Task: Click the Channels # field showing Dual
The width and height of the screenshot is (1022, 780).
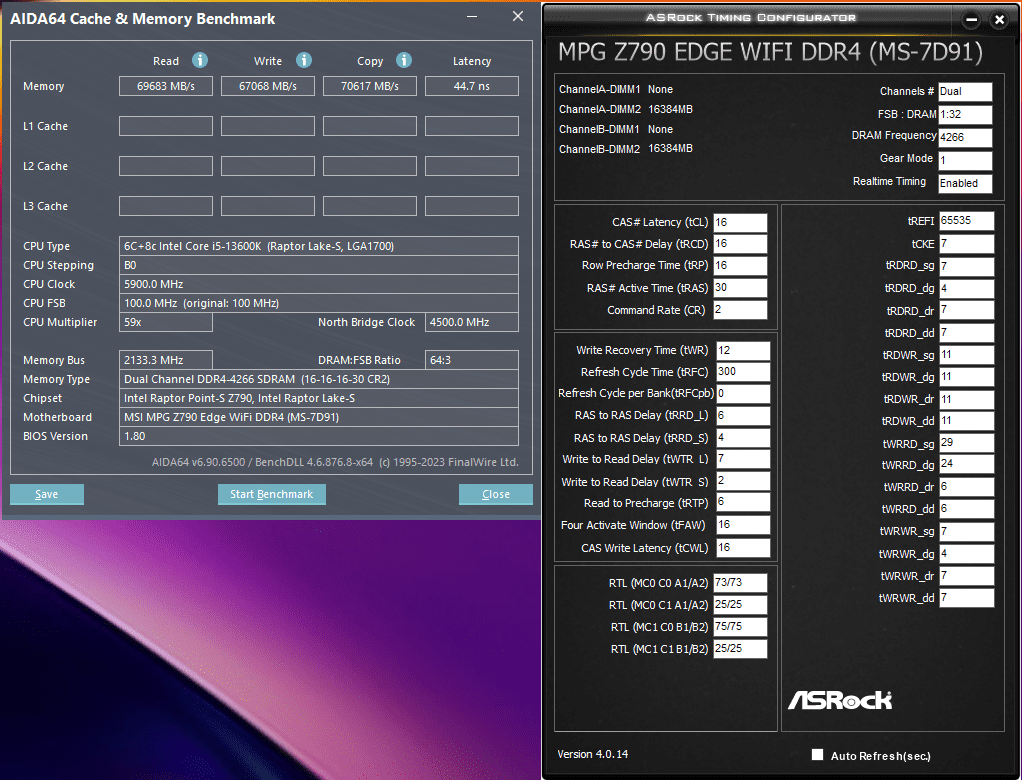Action: (x=965, y=92)
